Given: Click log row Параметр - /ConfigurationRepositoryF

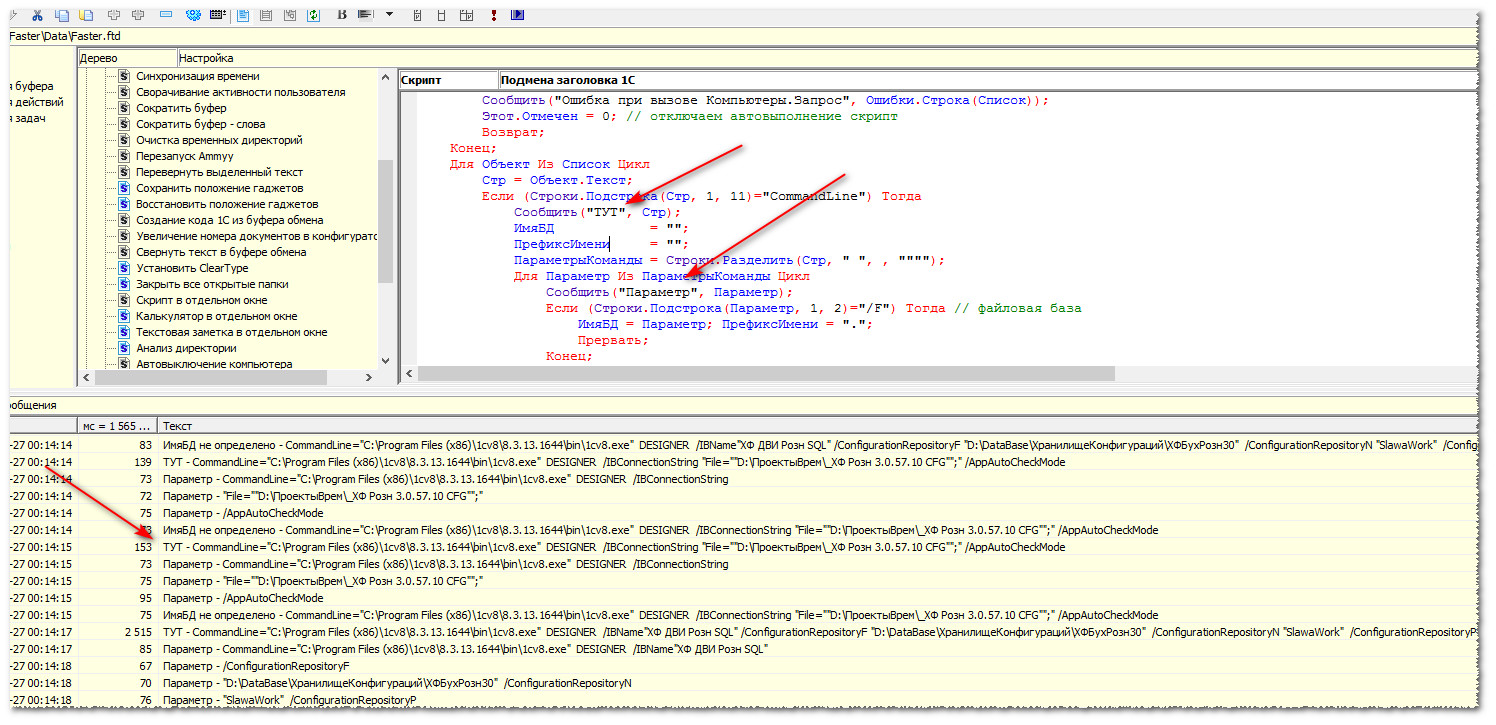Looking at the screenshot, I should (744, 666).
